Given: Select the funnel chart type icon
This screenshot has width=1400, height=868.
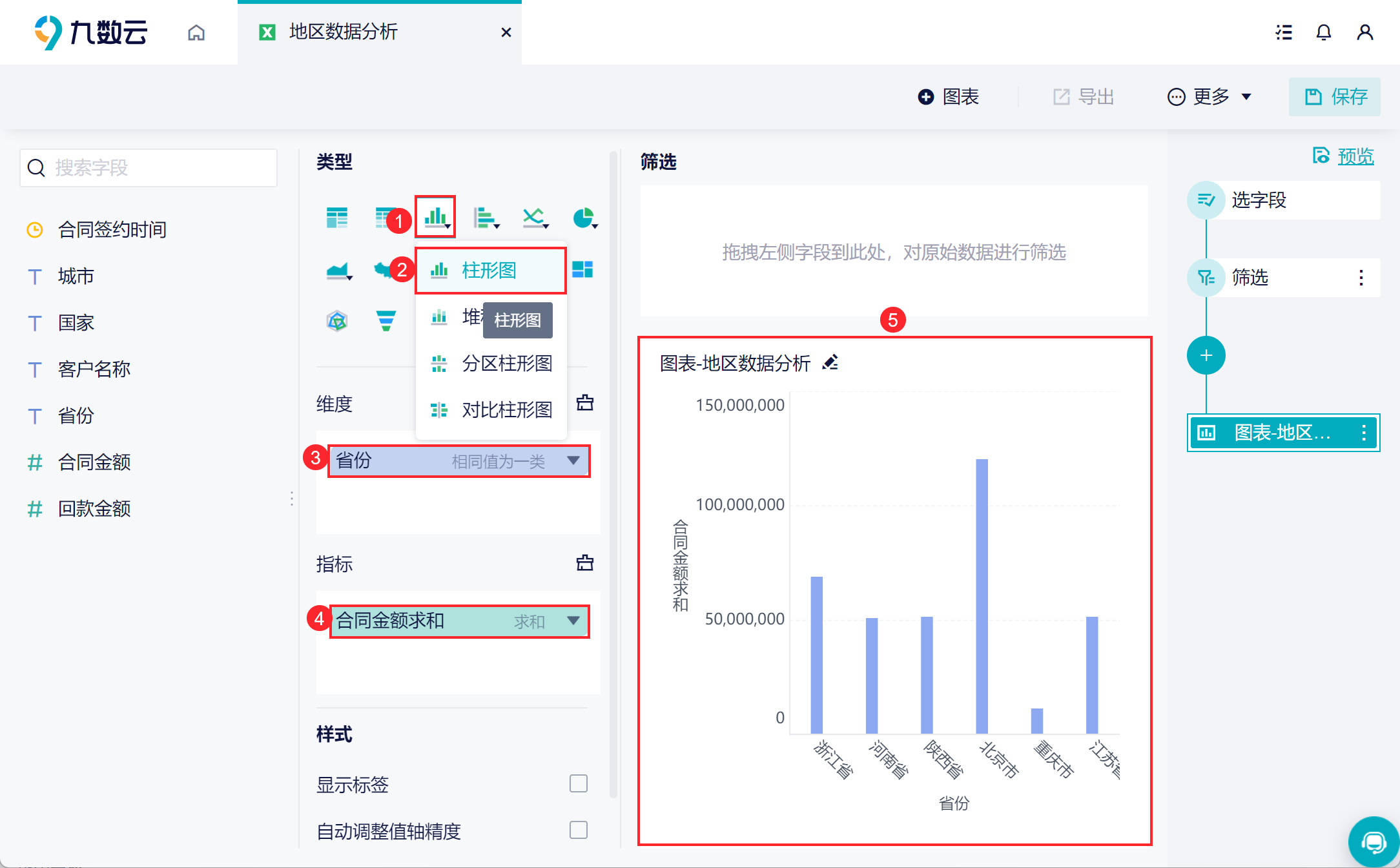Looking at the screenshot, I should tap(386, 320).
